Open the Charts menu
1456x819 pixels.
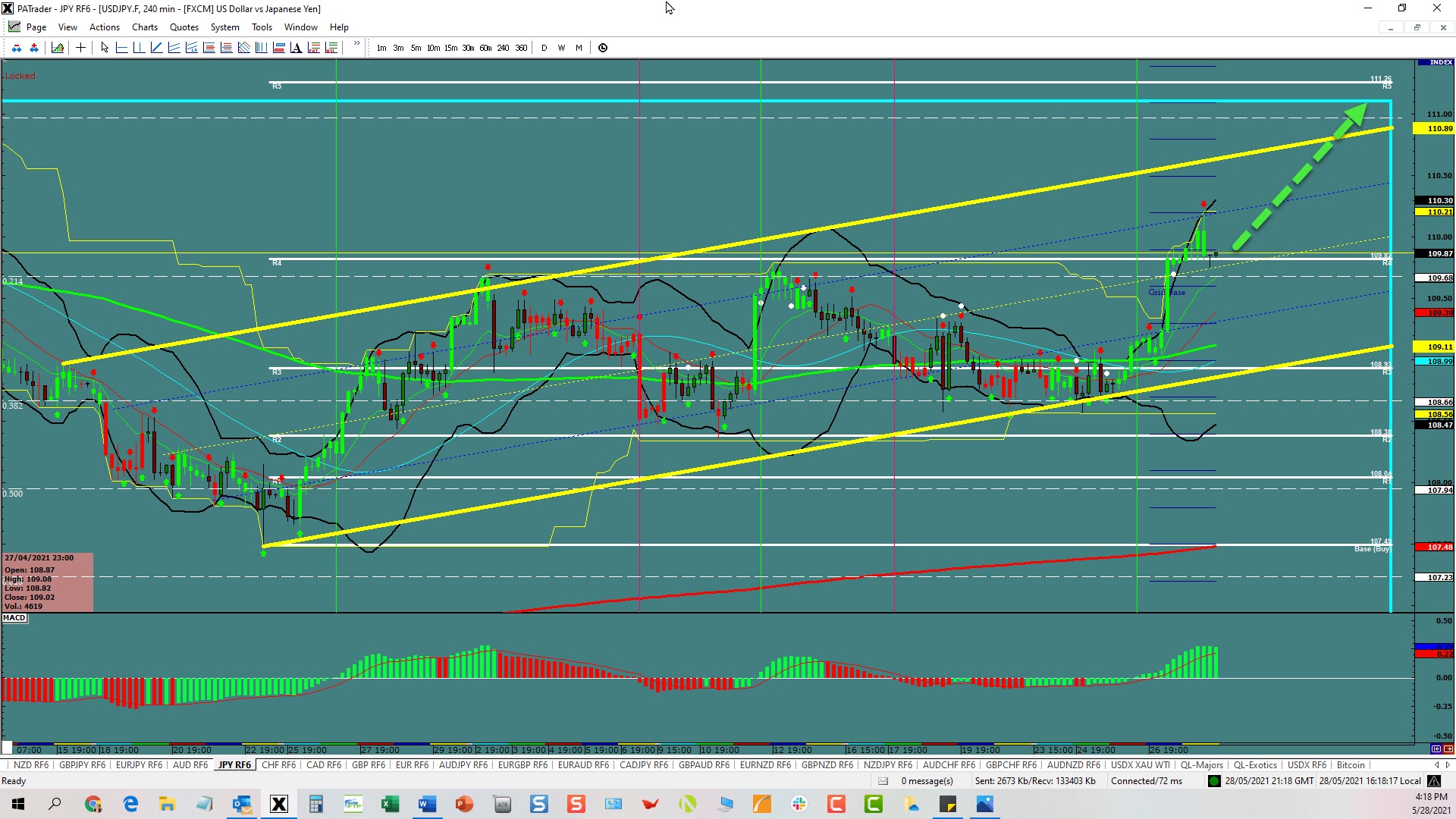[144, 27]
